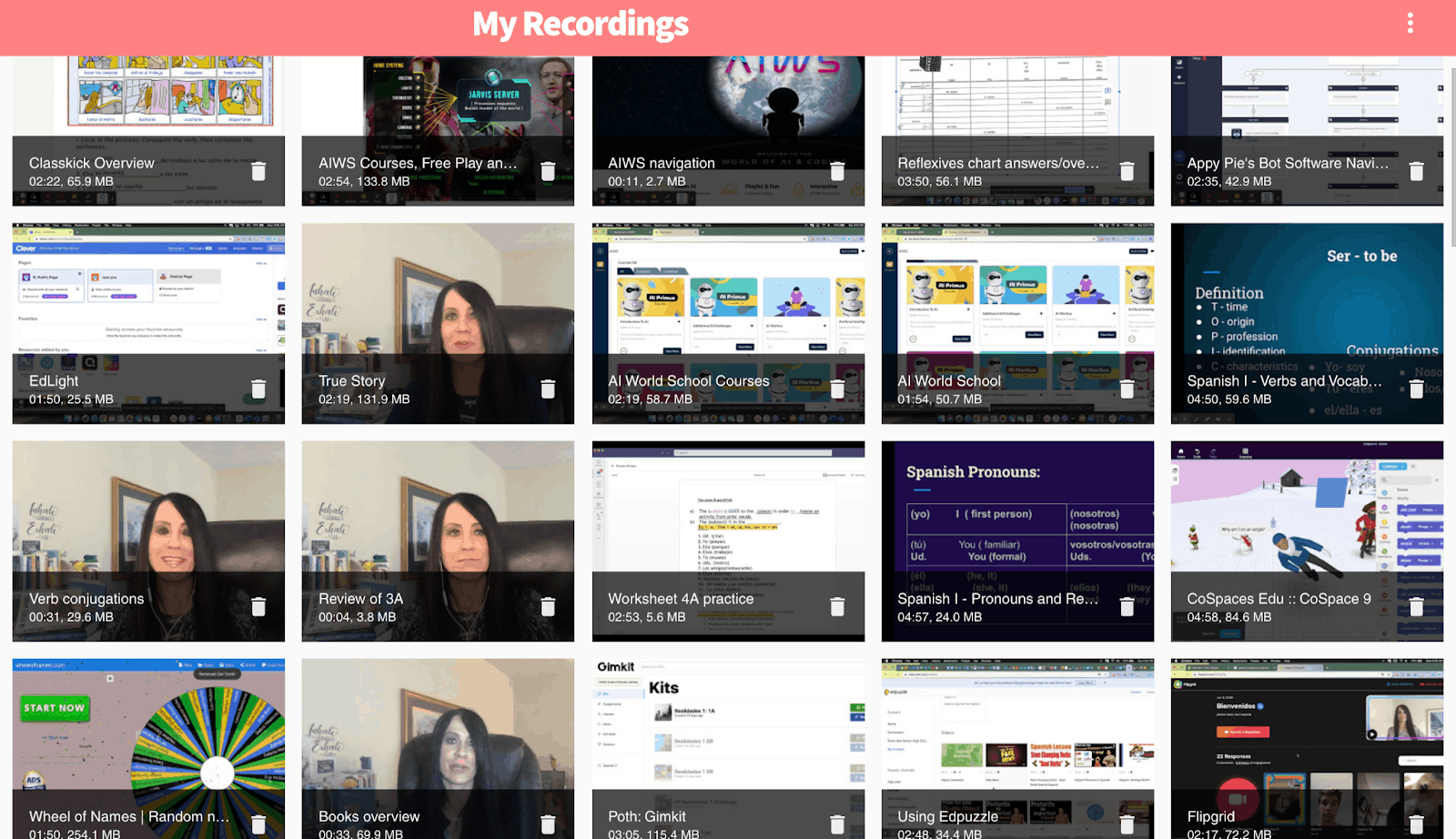Click the Review of 3A title text
This screenshot has height=839, width=1456.
tap(360, 599)
